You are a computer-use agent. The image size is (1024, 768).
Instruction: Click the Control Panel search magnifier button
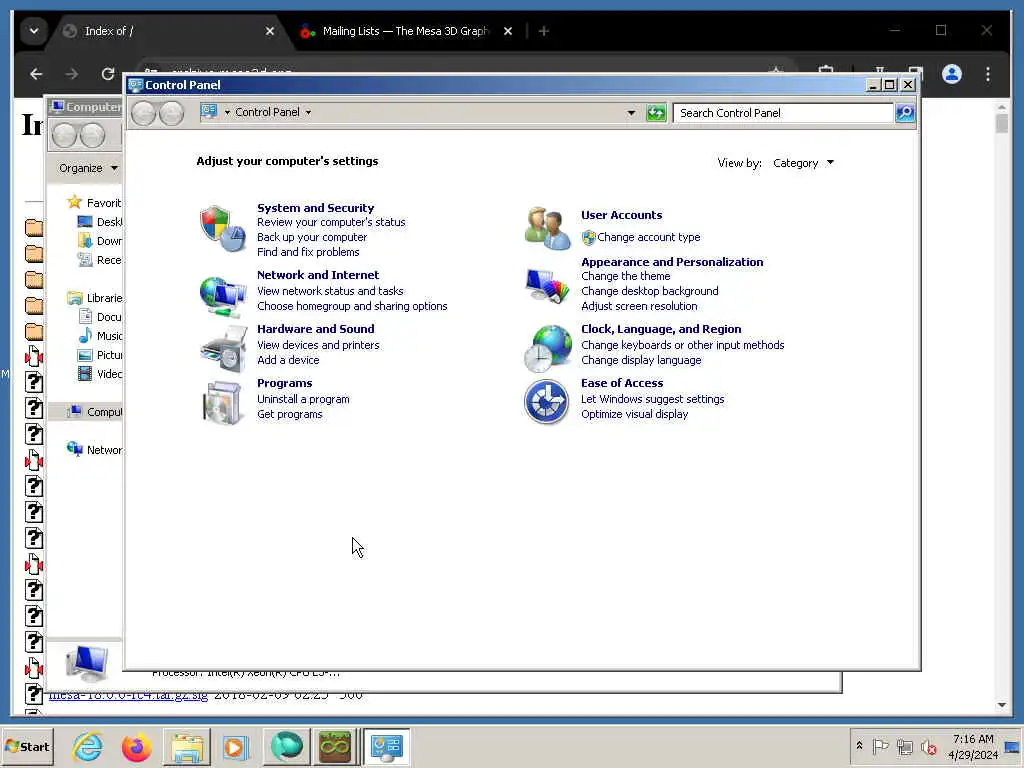905,113
